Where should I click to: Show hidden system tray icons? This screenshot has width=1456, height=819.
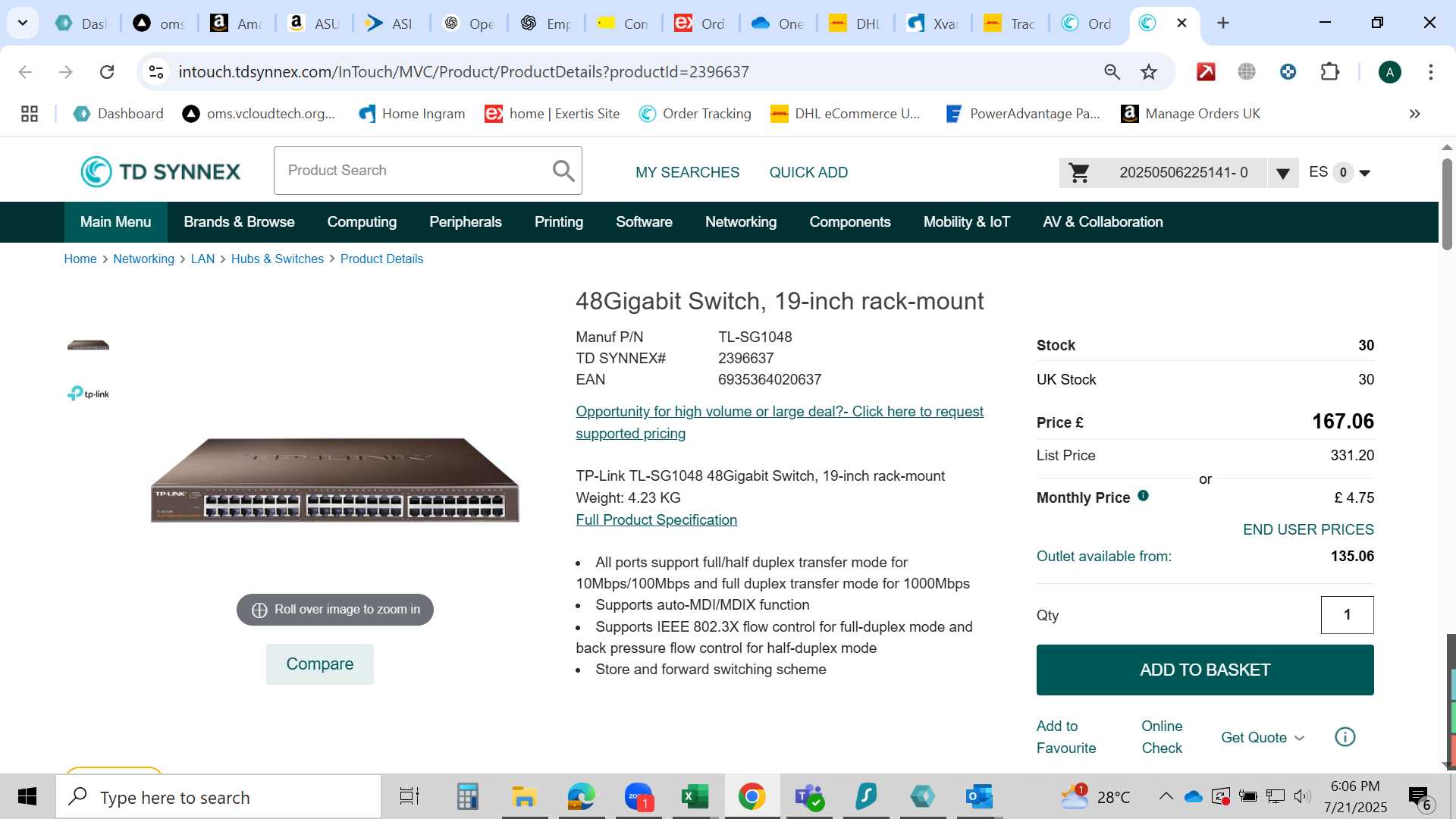click(x=1166, y=797)
